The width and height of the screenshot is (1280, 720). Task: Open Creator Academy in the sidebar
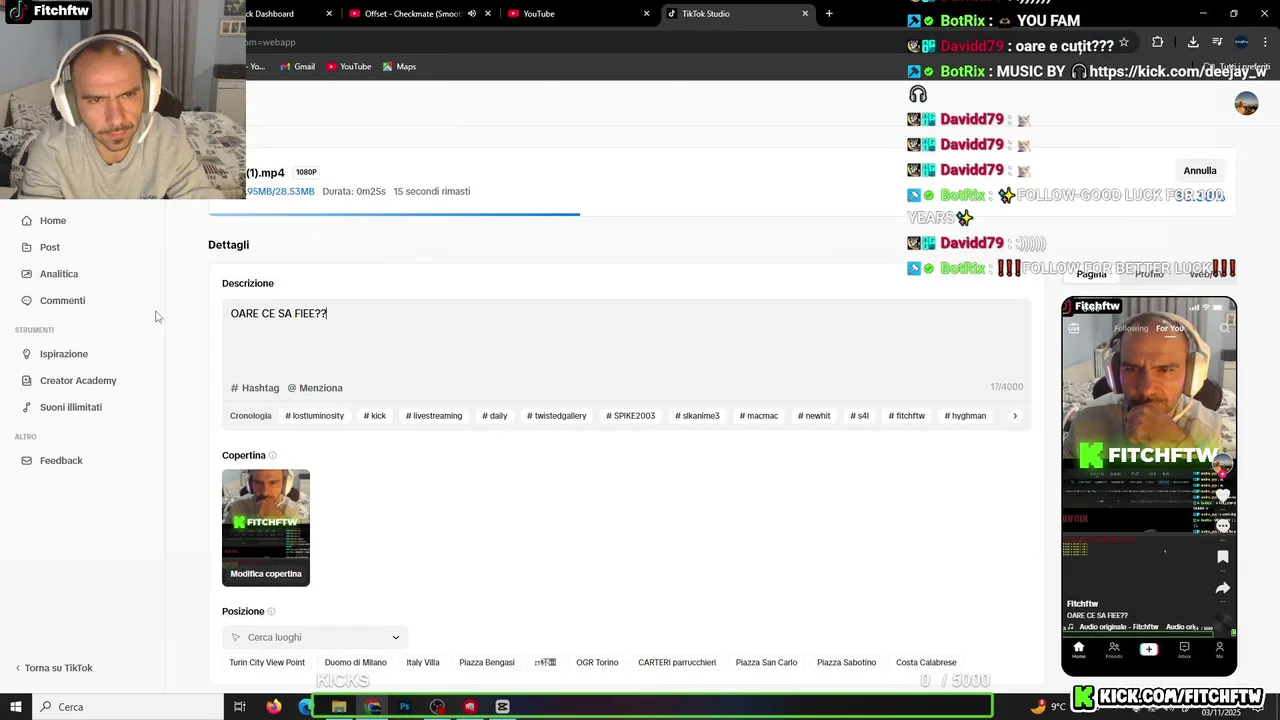[x=78, y=381]
